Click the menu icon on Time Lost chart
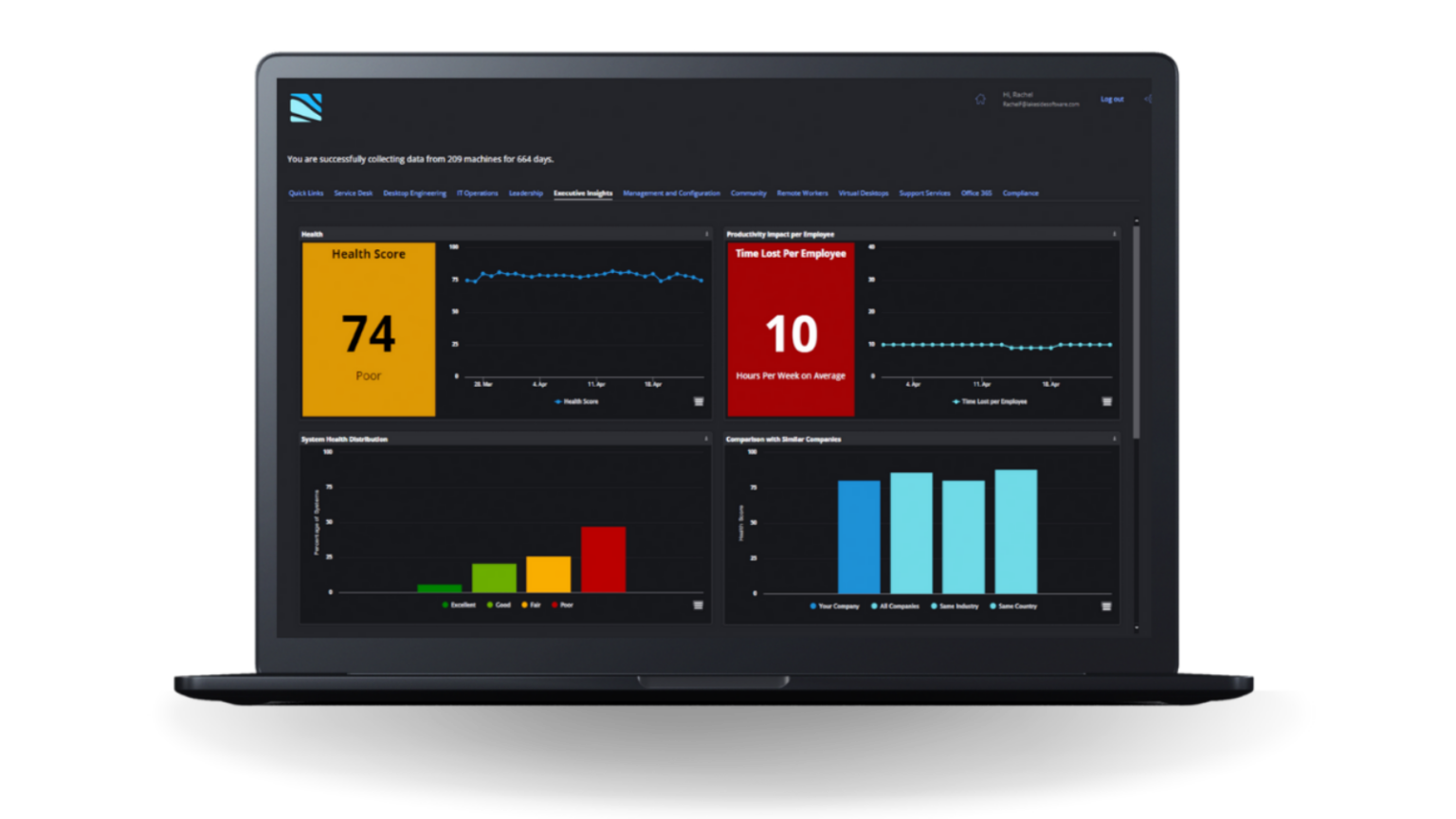 [1105, 401]
